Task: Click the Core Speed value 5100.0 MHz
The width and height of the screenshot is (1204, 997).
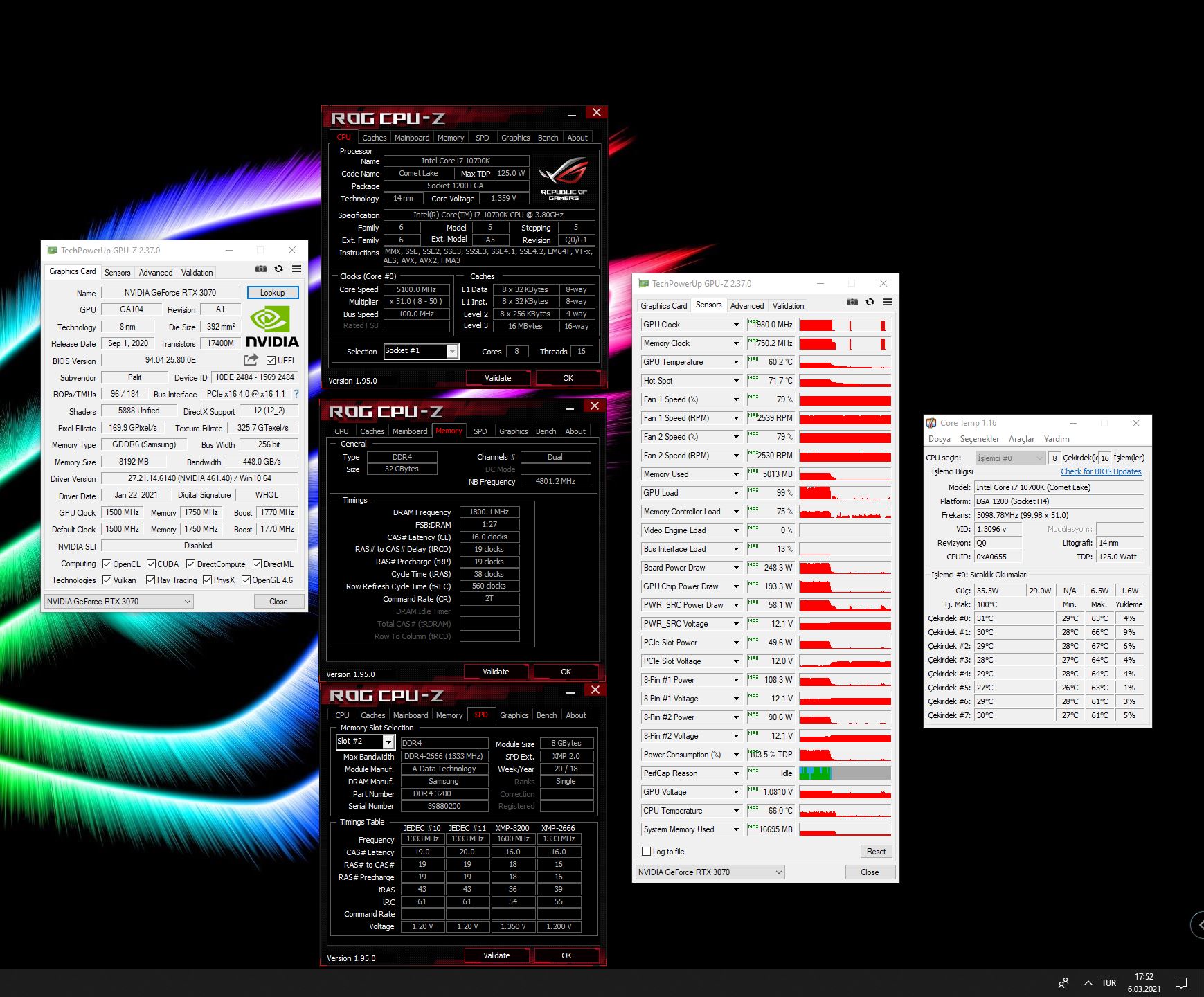Action: pyautogui.click(x=416, y=289)
